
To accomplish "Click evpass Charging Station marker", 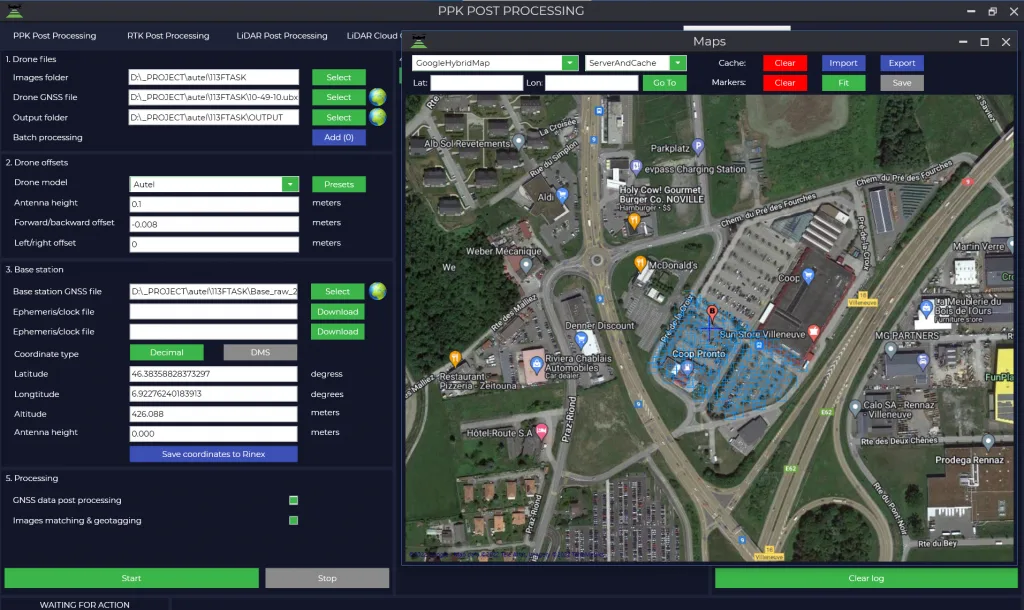I will 636,167.
